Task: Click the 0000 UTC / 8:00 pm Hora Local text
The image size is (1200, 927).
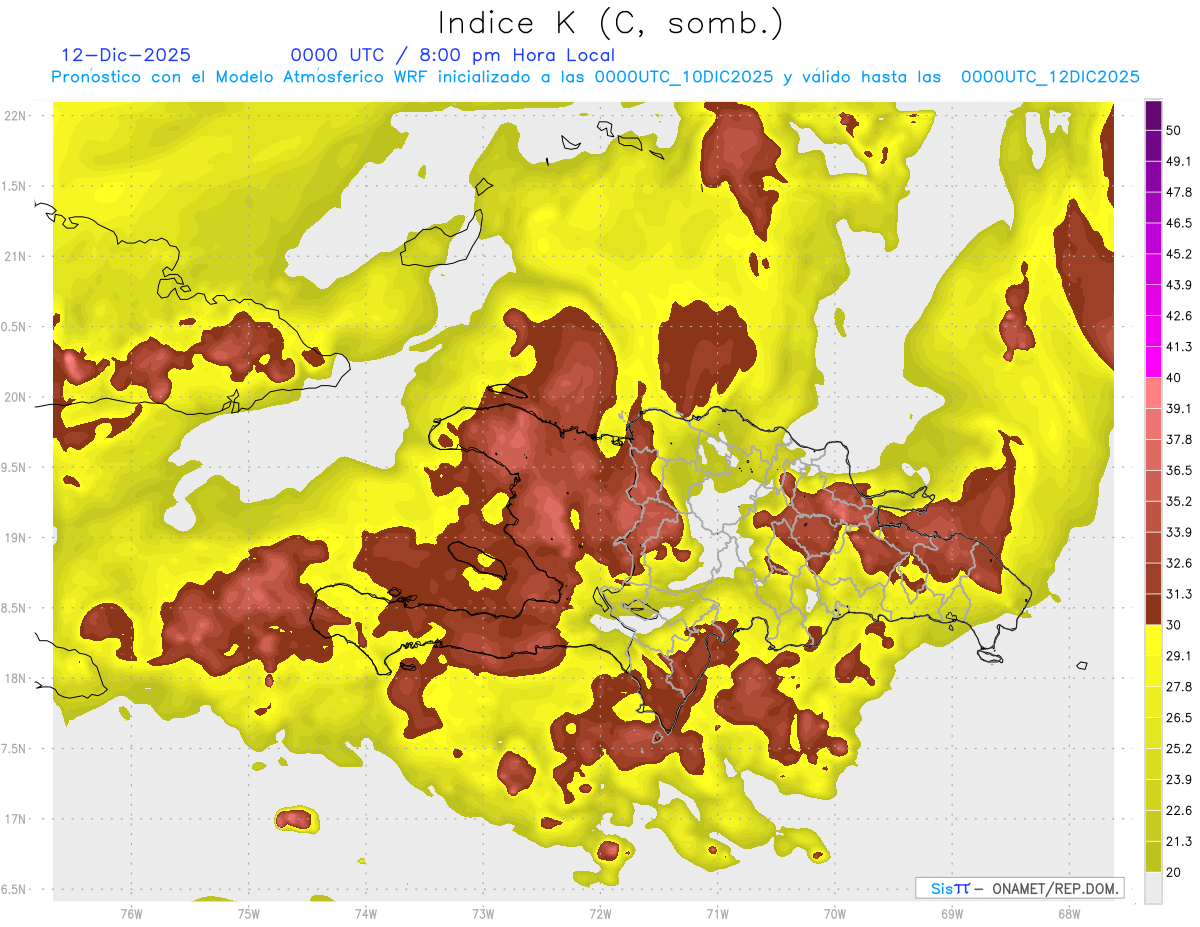Action: tap(453, 55)
